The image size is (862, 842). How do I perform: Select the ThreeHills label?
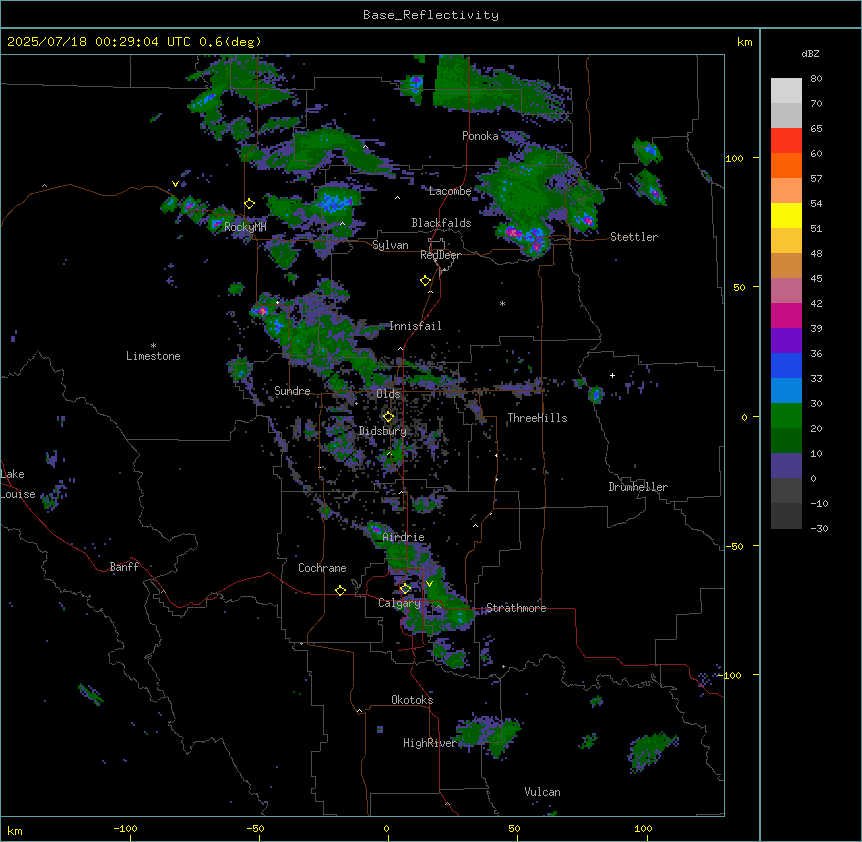coord(537,418)
